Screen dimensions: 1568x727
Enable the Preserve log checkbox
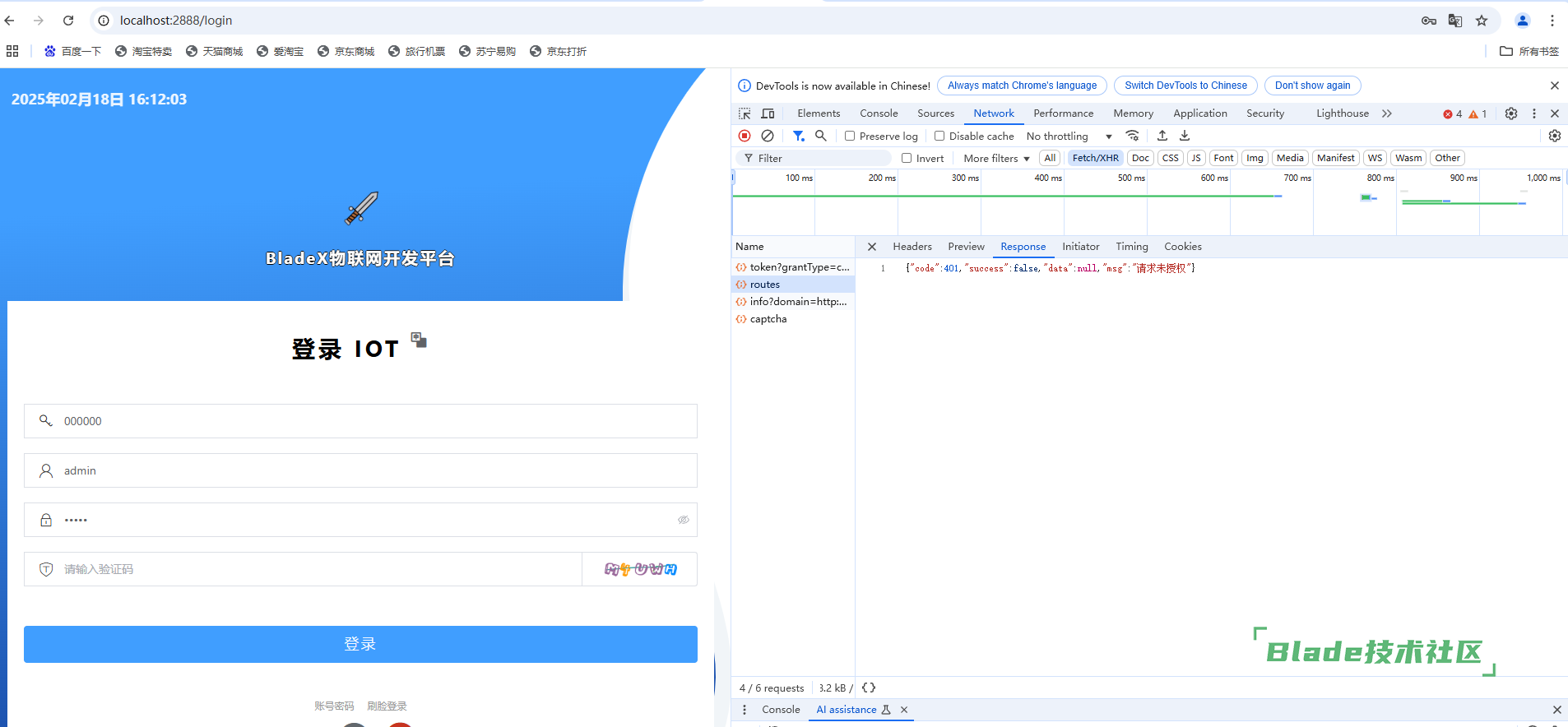[850, 137]
